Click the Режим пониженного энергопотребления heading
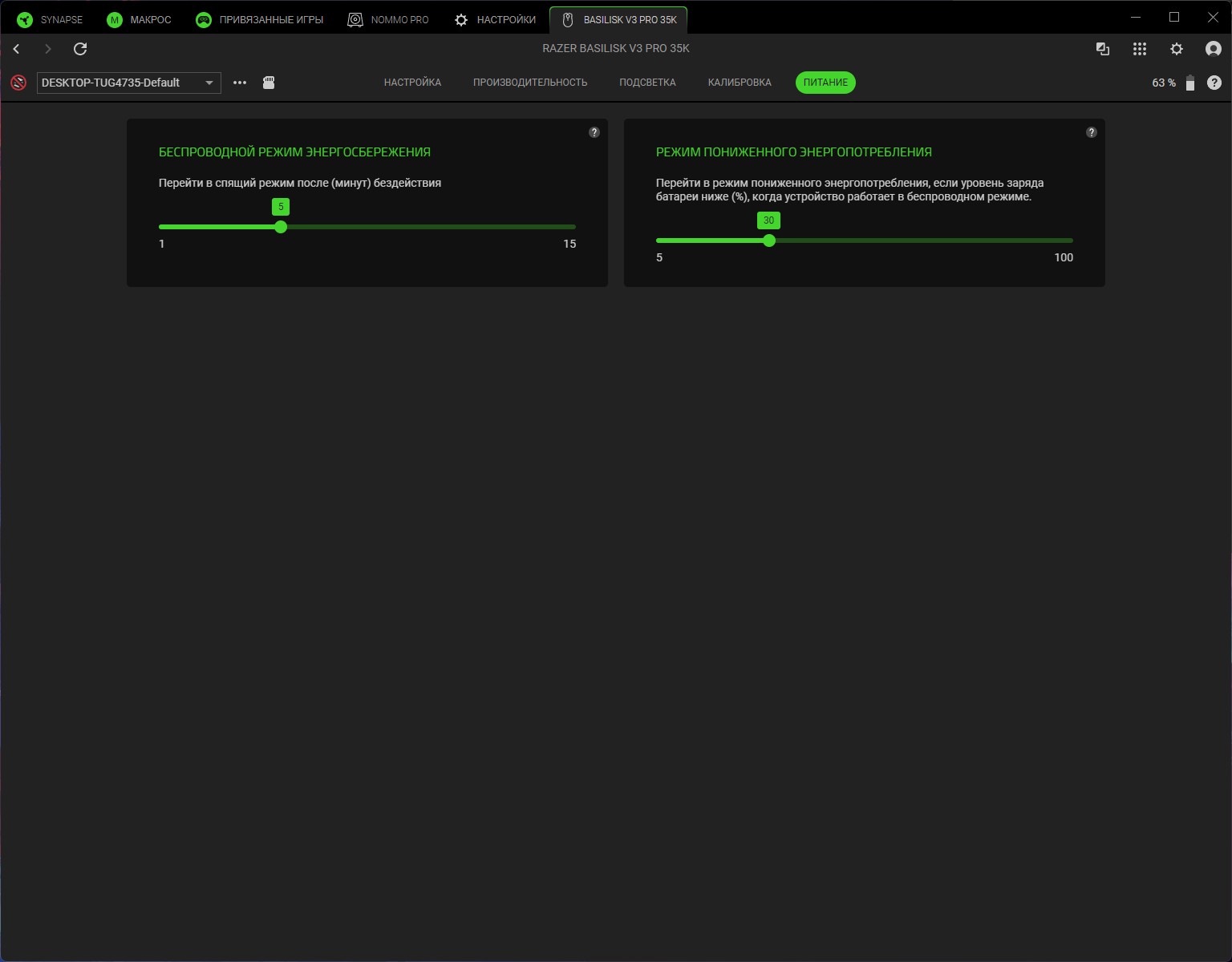The height and width of the screenshot is (962, 1232). [794, 152]
